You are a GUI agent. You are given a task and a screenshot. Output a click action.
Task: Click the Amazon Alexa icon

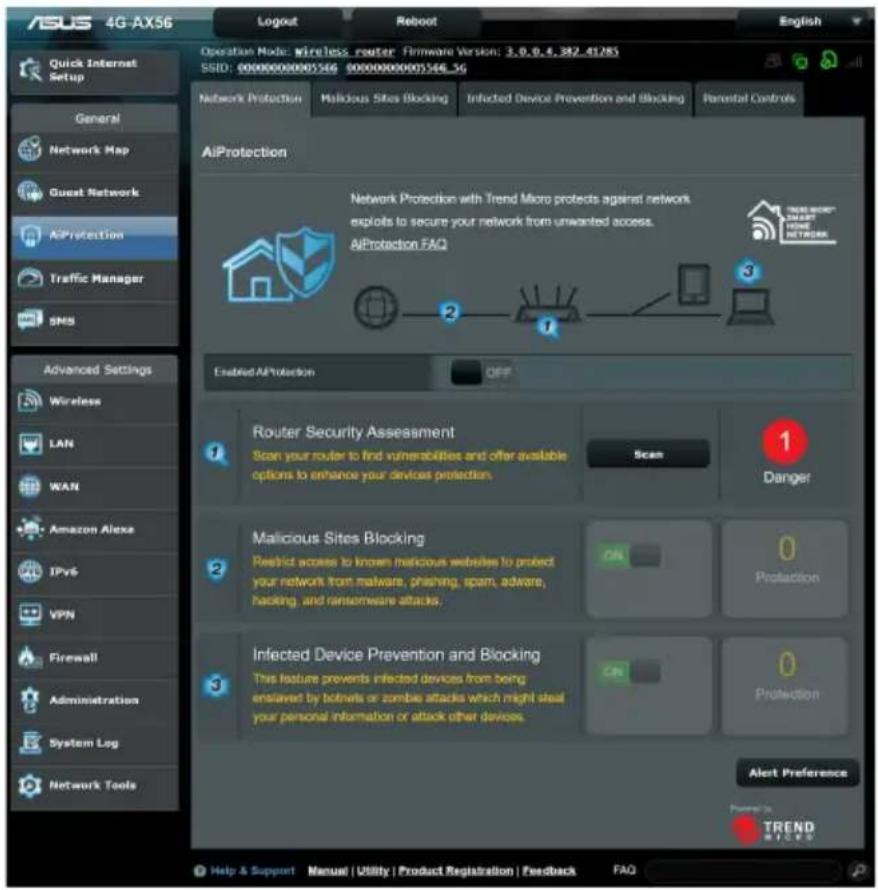(30, 529)
